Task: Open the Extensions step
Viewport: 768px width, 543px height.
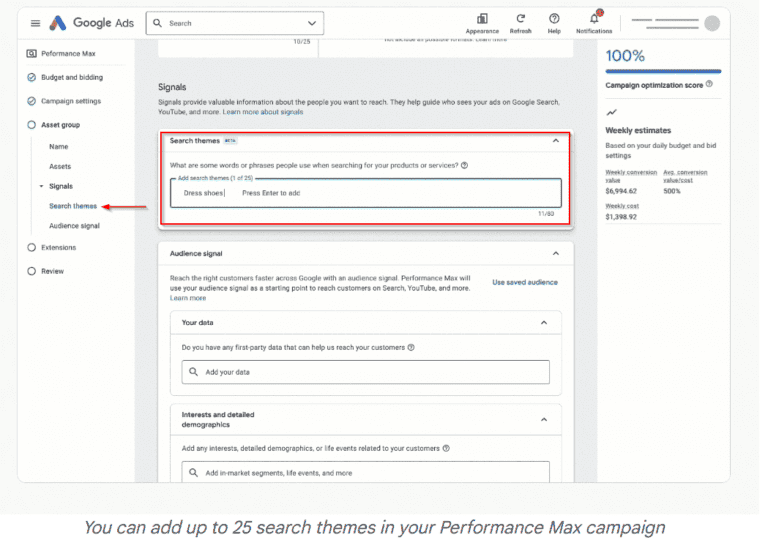Action: click(x=58, y=247)
